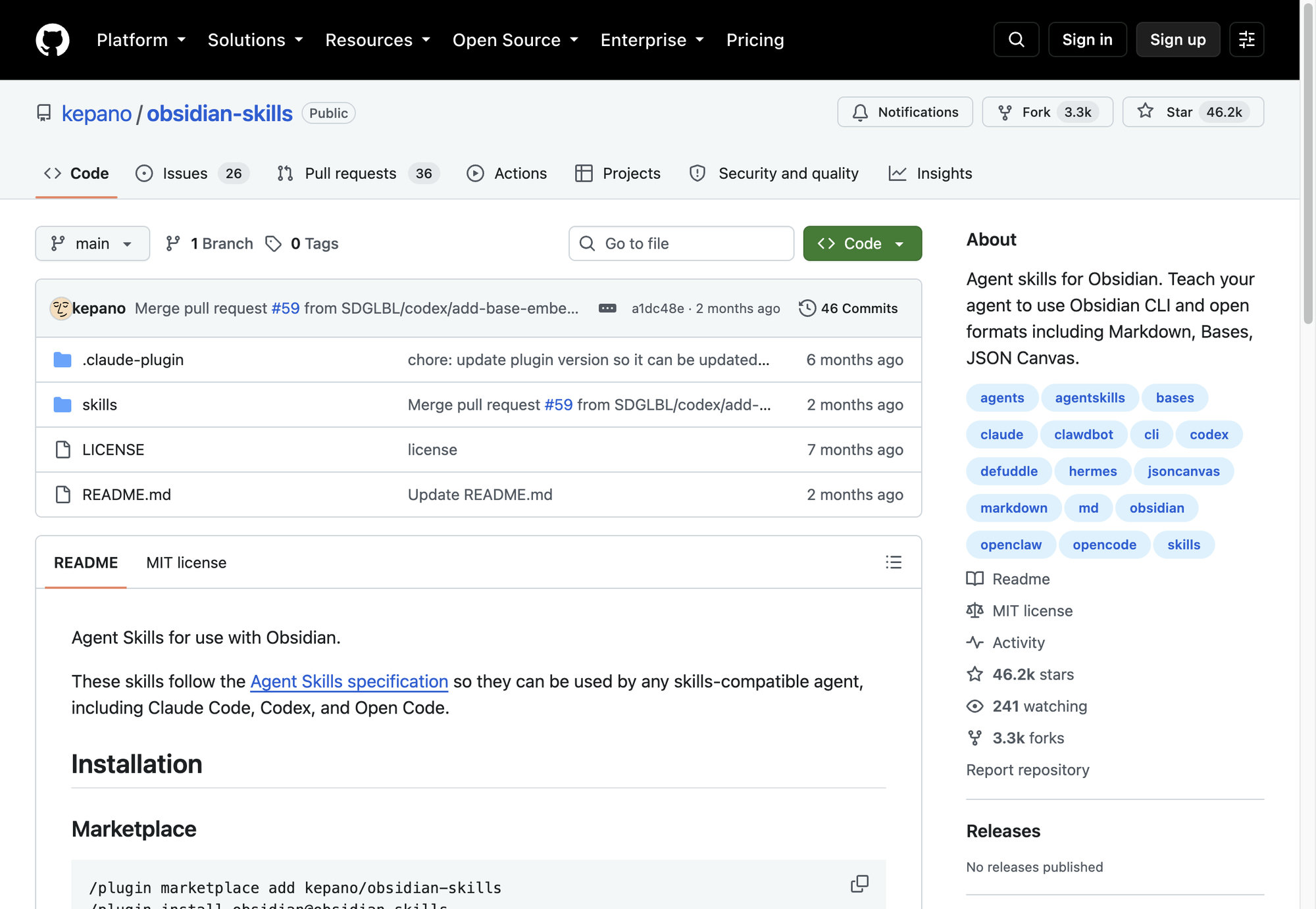Viewport: 1316px width, 909px height.
Task: Select the Code repository tab
Action: [76, 174]
